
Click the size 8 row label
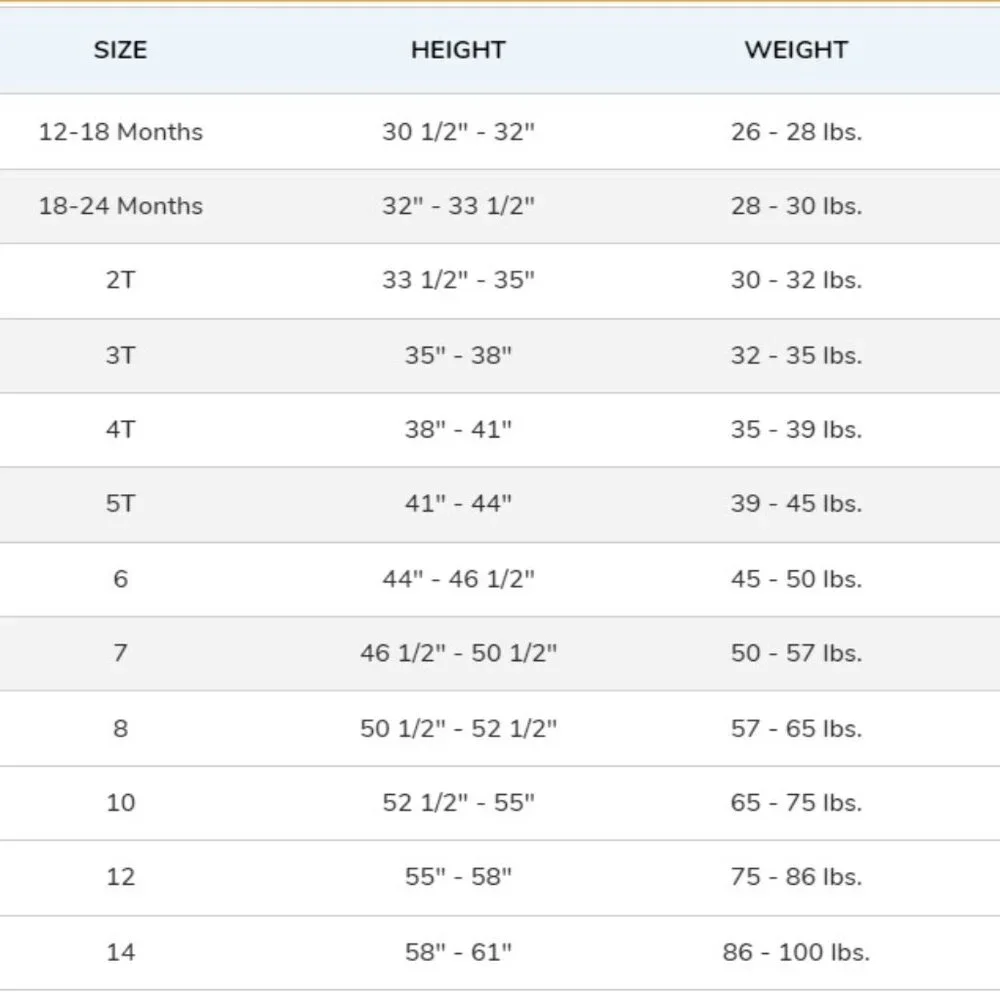tap(121, 728)
